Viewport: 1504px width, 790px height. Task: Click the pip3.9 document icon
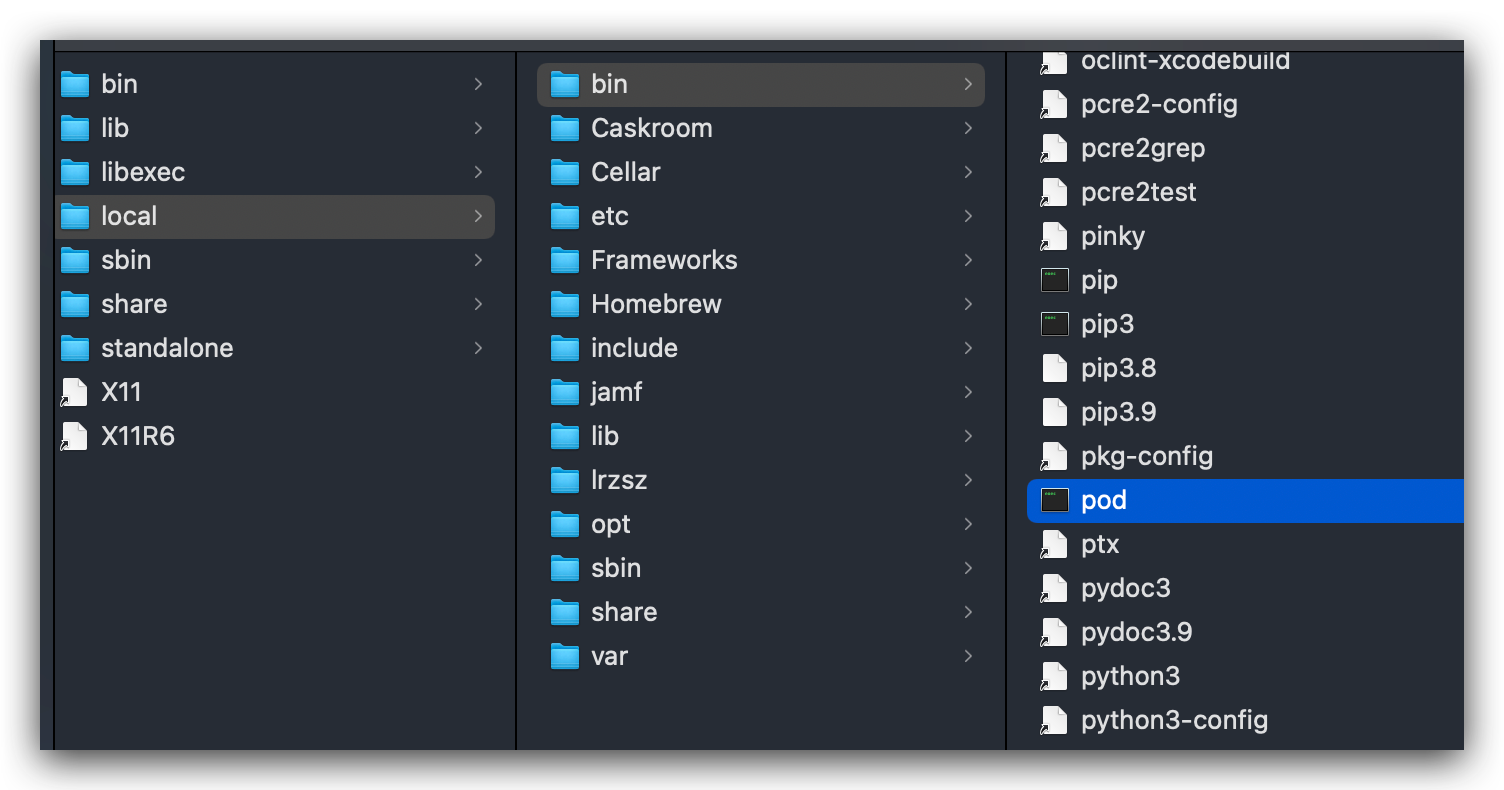1055,412
